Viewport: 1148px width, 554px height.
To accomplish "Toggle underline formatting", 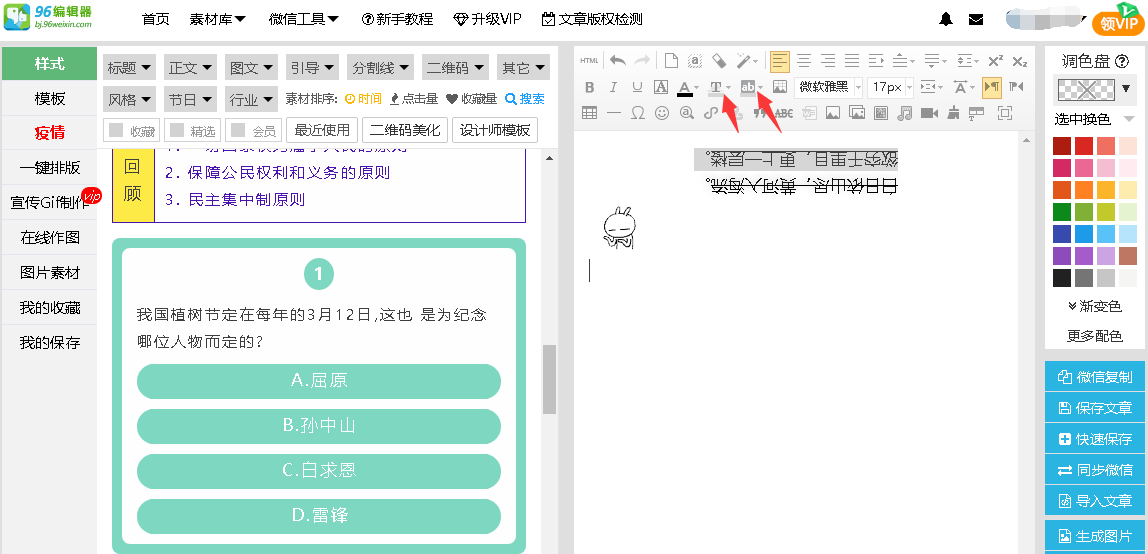I will pos(637,87).
